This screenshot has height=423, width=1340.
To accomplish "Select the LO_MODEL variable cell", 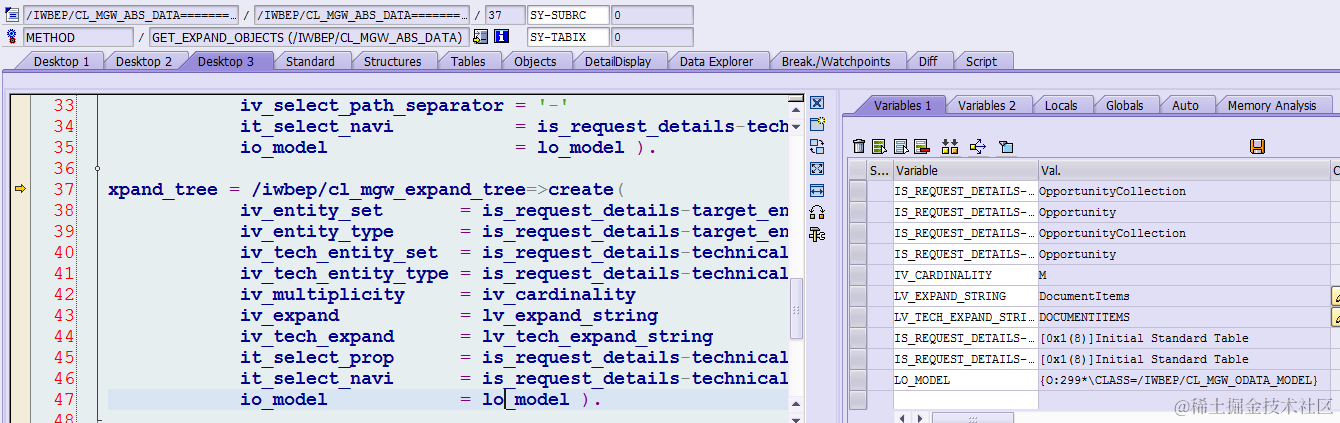I will pyautogui.click(x=965, y=380).
